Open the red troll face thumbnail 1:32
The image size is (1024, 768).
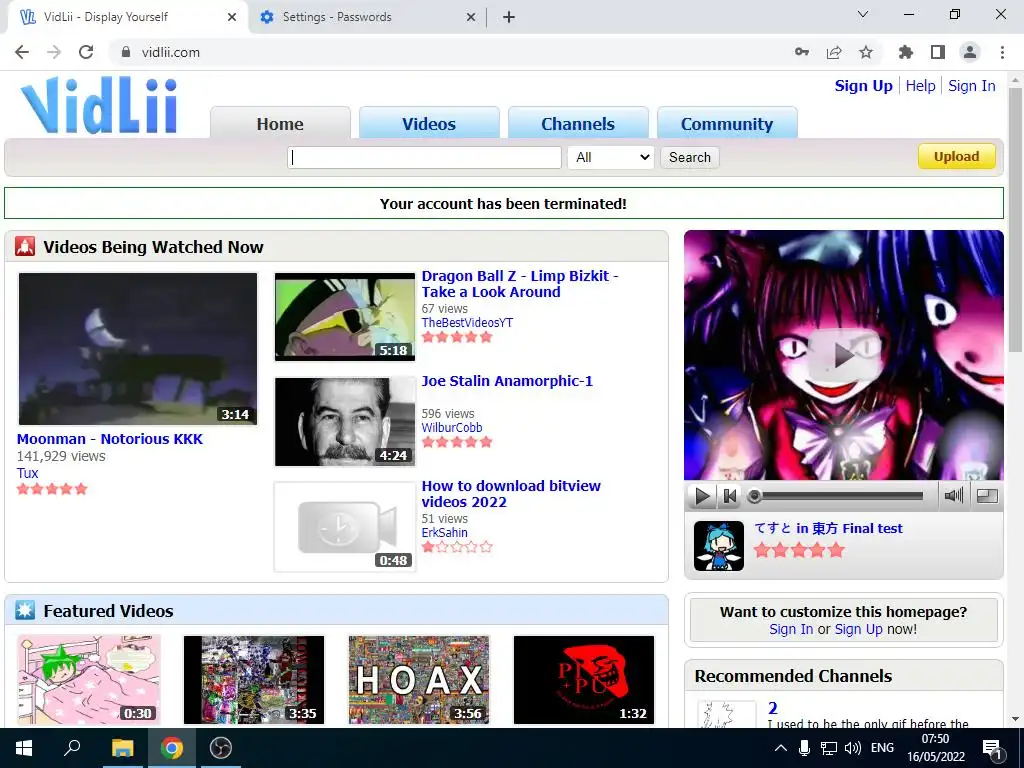click(x=584, y=680)
